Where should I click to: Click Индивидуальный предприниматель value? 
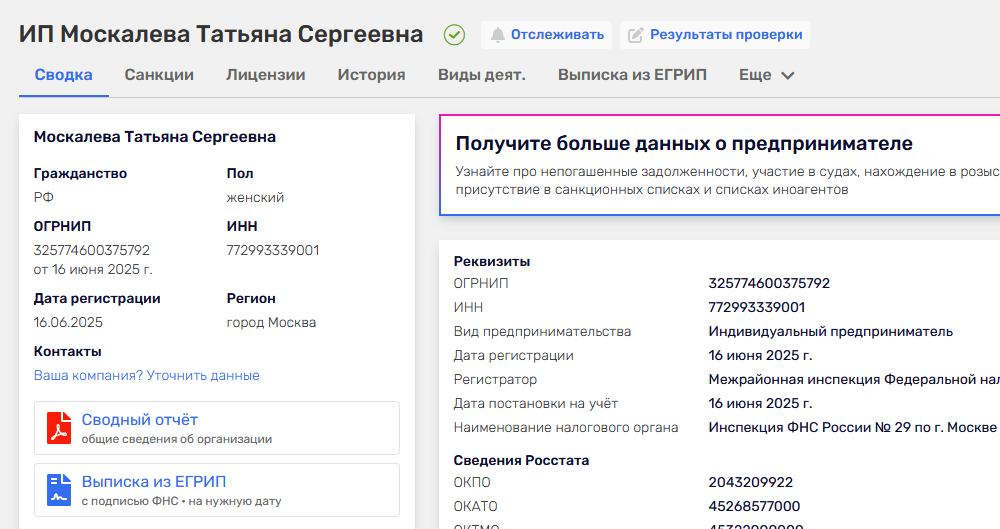click(x=830, y=332)
